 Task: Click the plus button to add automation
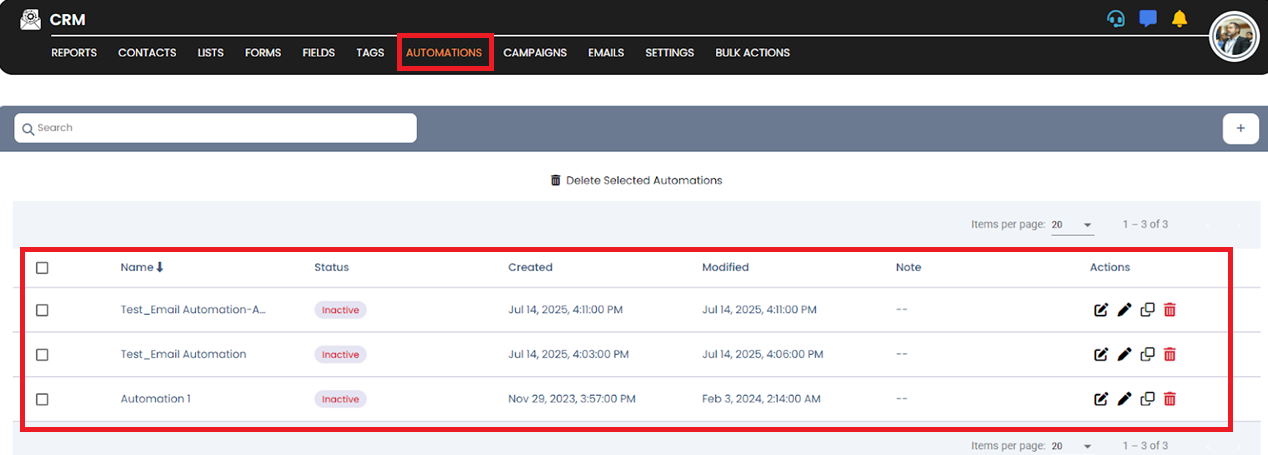coord(1240,128)
